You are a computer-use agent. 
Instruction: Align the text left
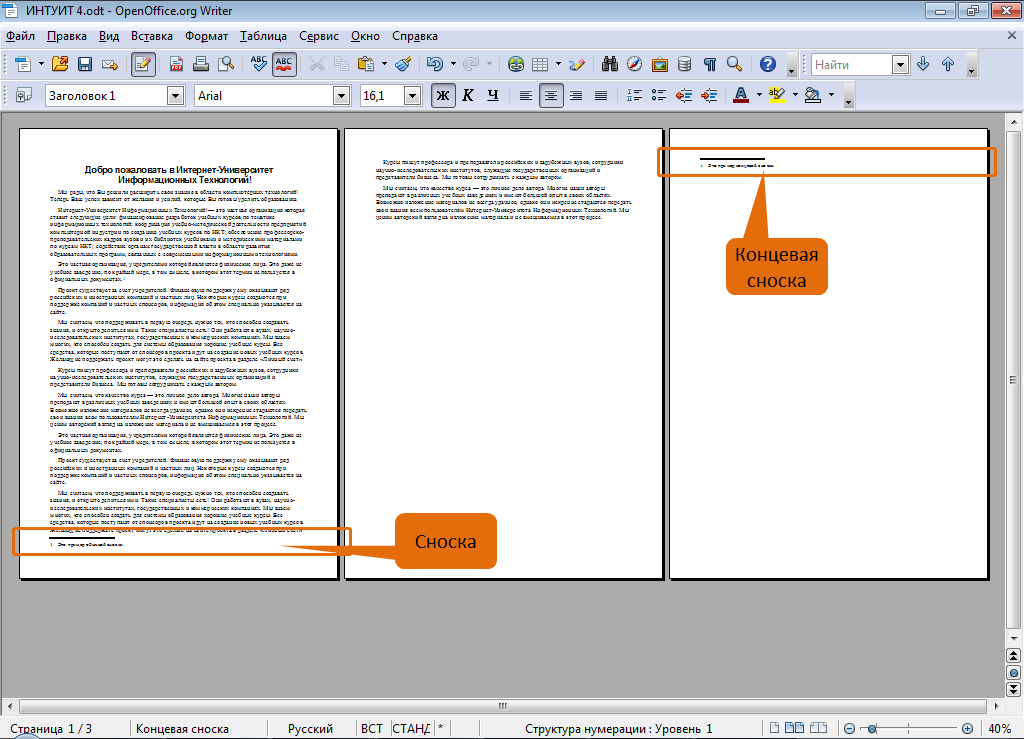[526, 96]
